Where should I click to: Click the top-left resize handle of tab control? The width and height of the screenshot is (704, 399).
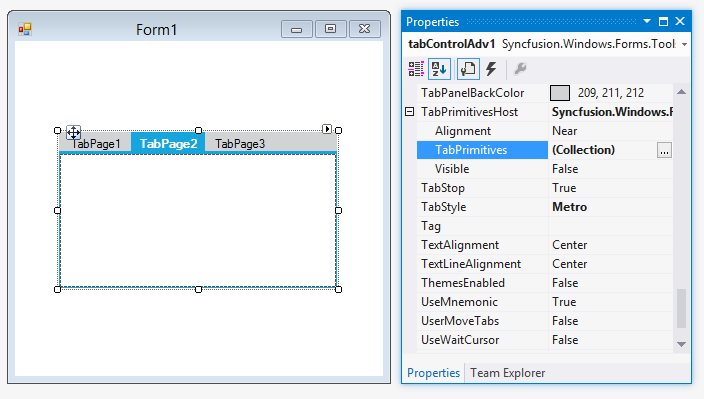click(57, 130)
